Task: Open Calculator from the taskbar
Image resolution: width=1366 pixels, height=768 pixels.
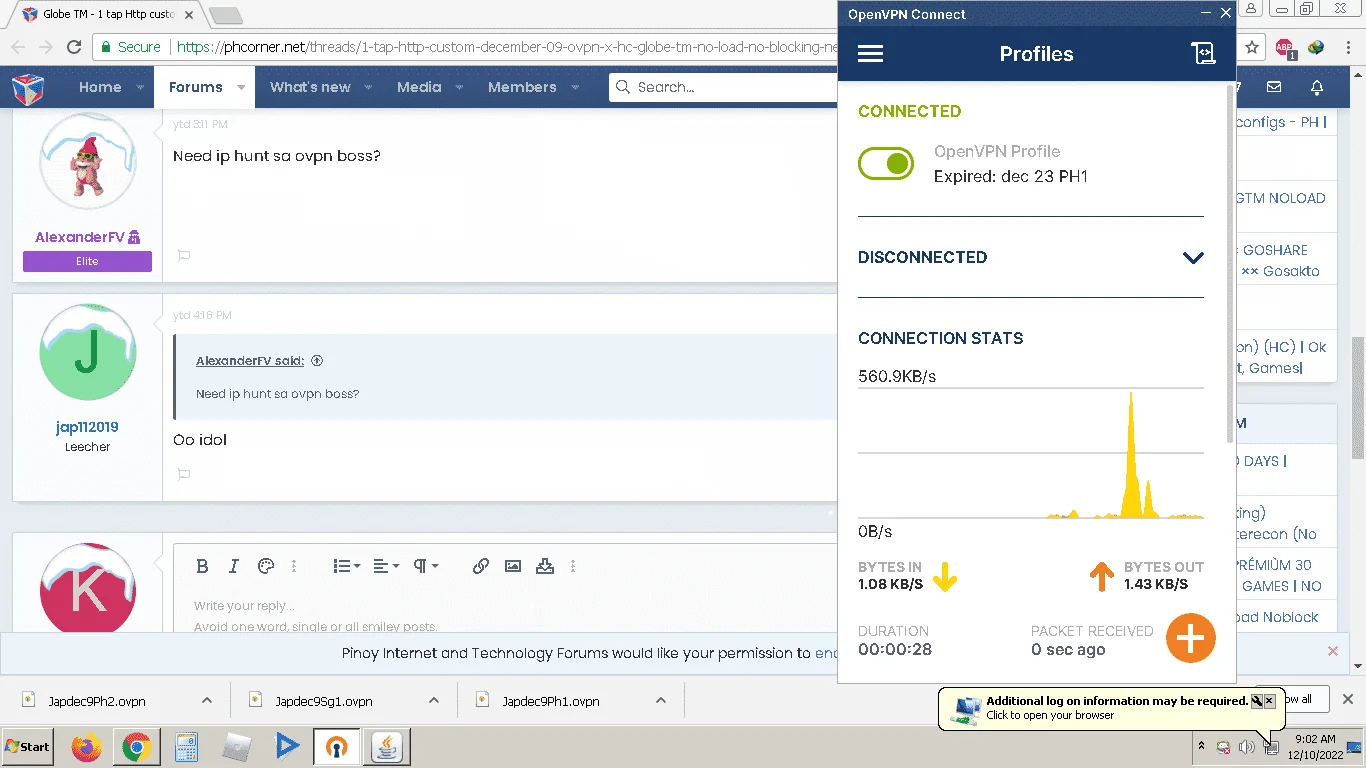Action: [x=186, y=747]
